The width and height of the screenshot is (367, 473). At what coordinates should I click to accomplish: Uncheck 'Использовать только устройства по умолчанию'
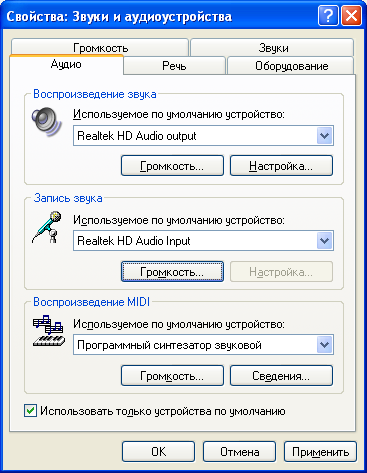[x=30, y=411]
